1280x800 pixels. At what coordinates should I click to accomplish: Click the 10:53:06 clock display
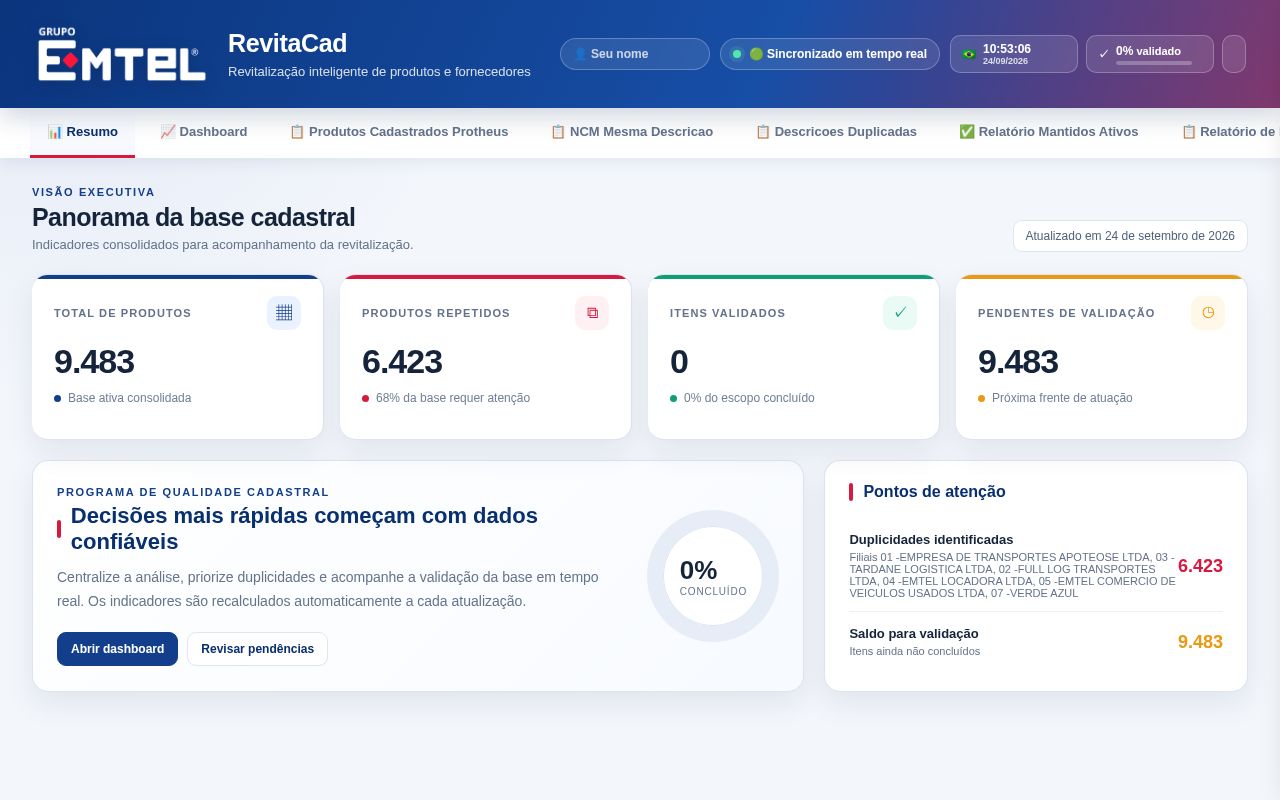click(x=1007, y=48)
